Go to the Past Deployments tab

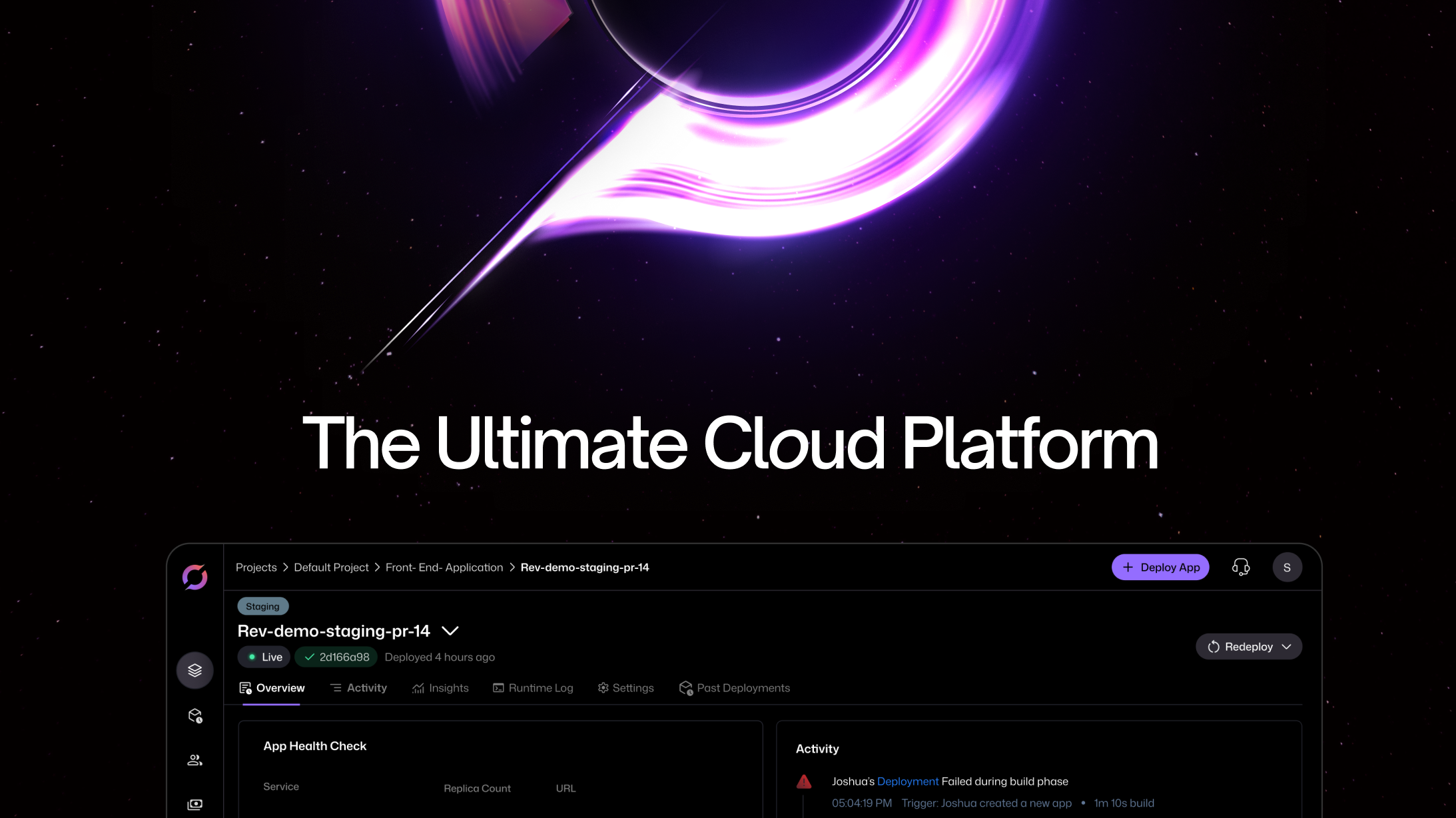734,688
